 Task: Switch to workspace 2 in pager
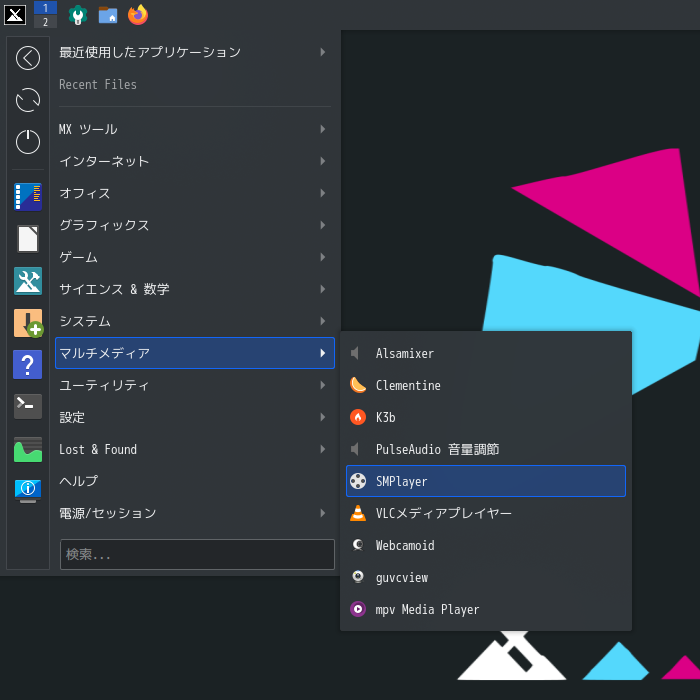[x=45, y=21]
